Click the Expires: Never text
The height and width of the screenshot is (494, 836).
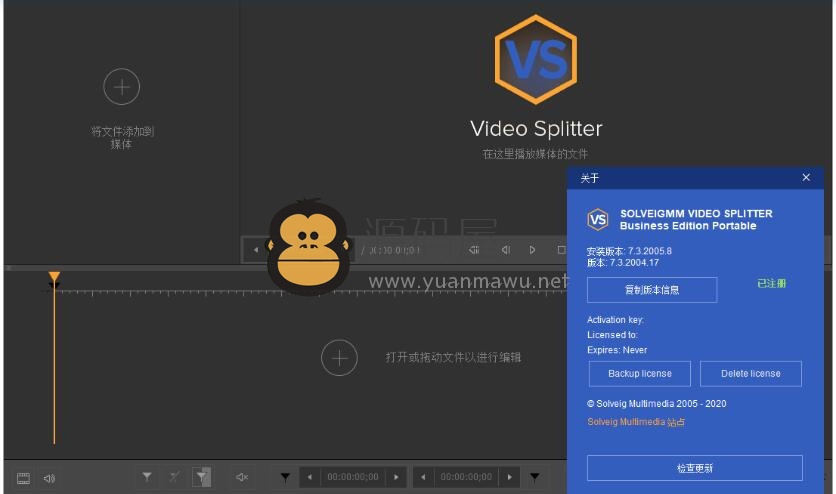click(x=617, y=350)
